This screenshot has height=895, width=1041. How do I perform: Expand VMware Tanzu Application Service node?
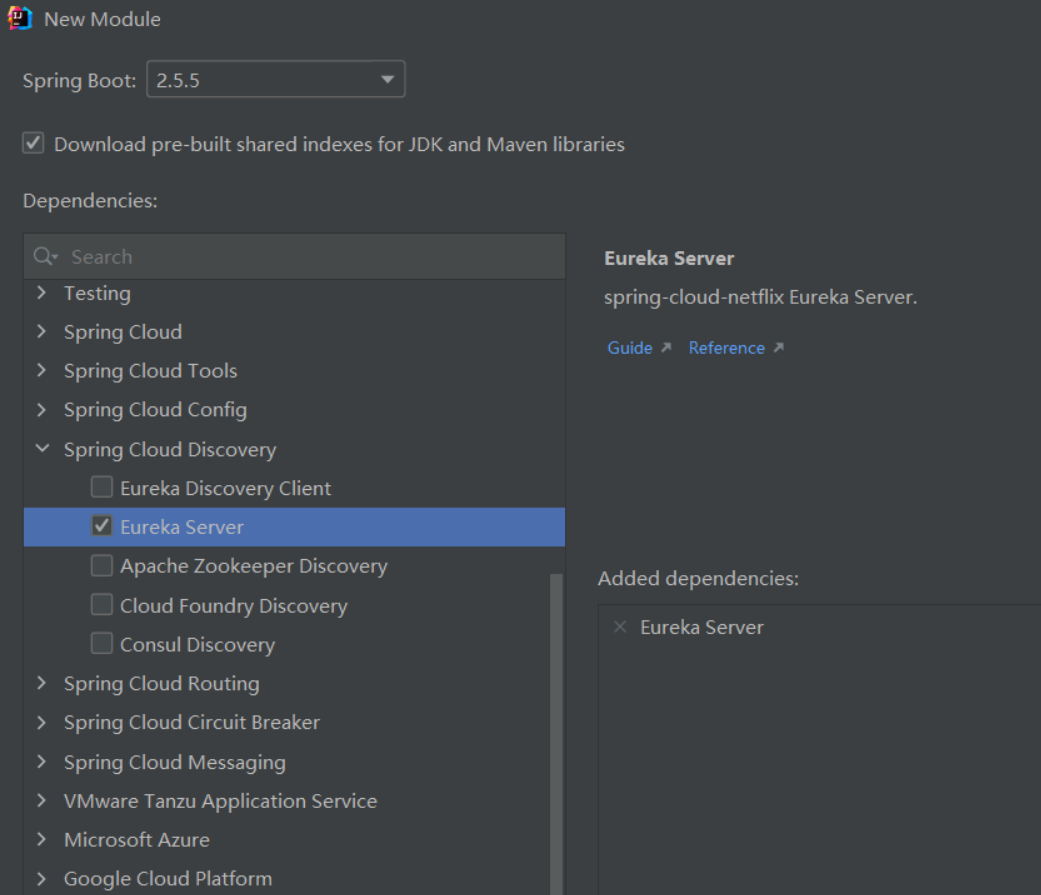42,800
